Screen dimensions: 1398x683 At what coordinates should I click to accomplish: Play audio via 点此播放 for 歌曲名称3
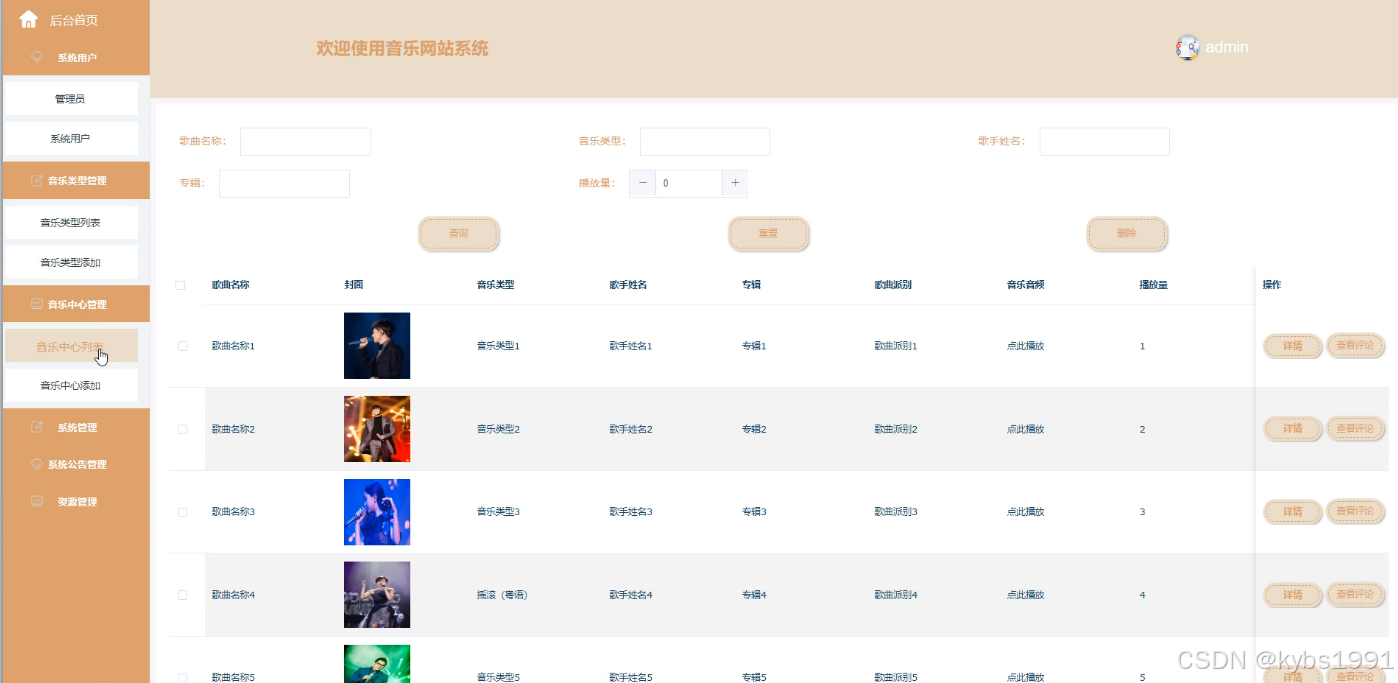pos(1025,512)
